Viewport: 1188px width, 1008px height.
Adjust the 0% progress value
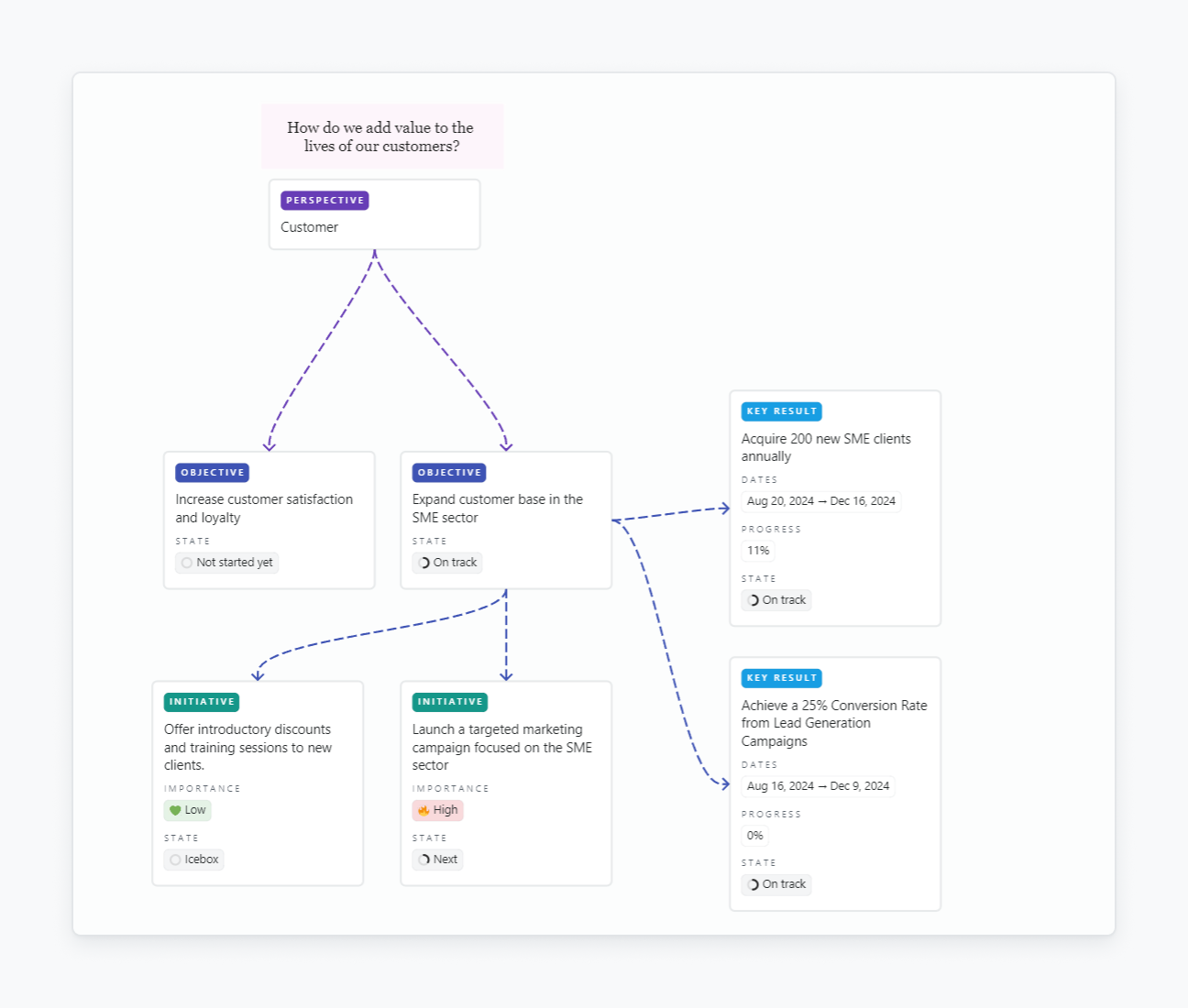(x=754, y=836)
